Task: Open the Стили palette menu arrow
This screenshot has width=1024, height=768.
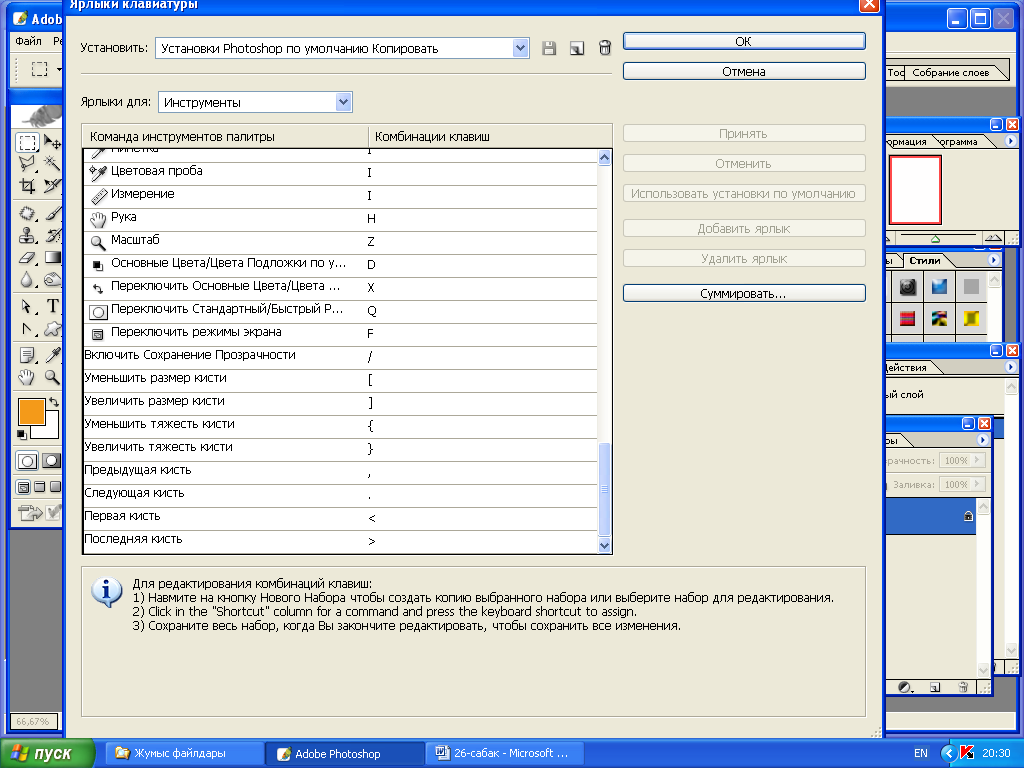Action: 993,260
